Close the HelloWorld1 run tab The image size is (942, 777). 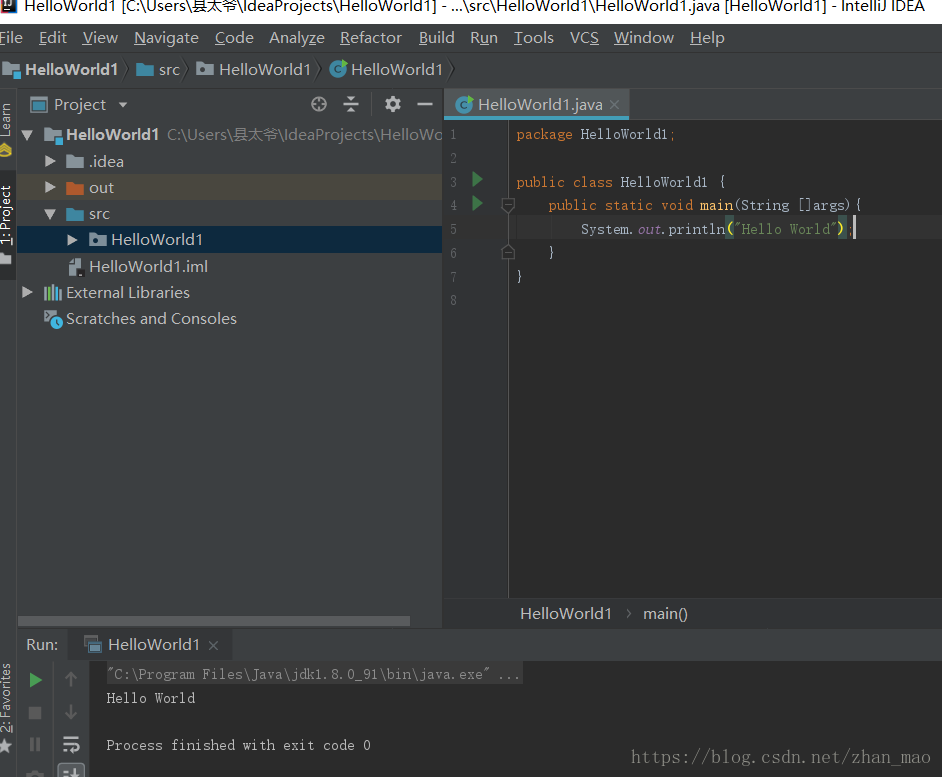(x=213, y=645)
